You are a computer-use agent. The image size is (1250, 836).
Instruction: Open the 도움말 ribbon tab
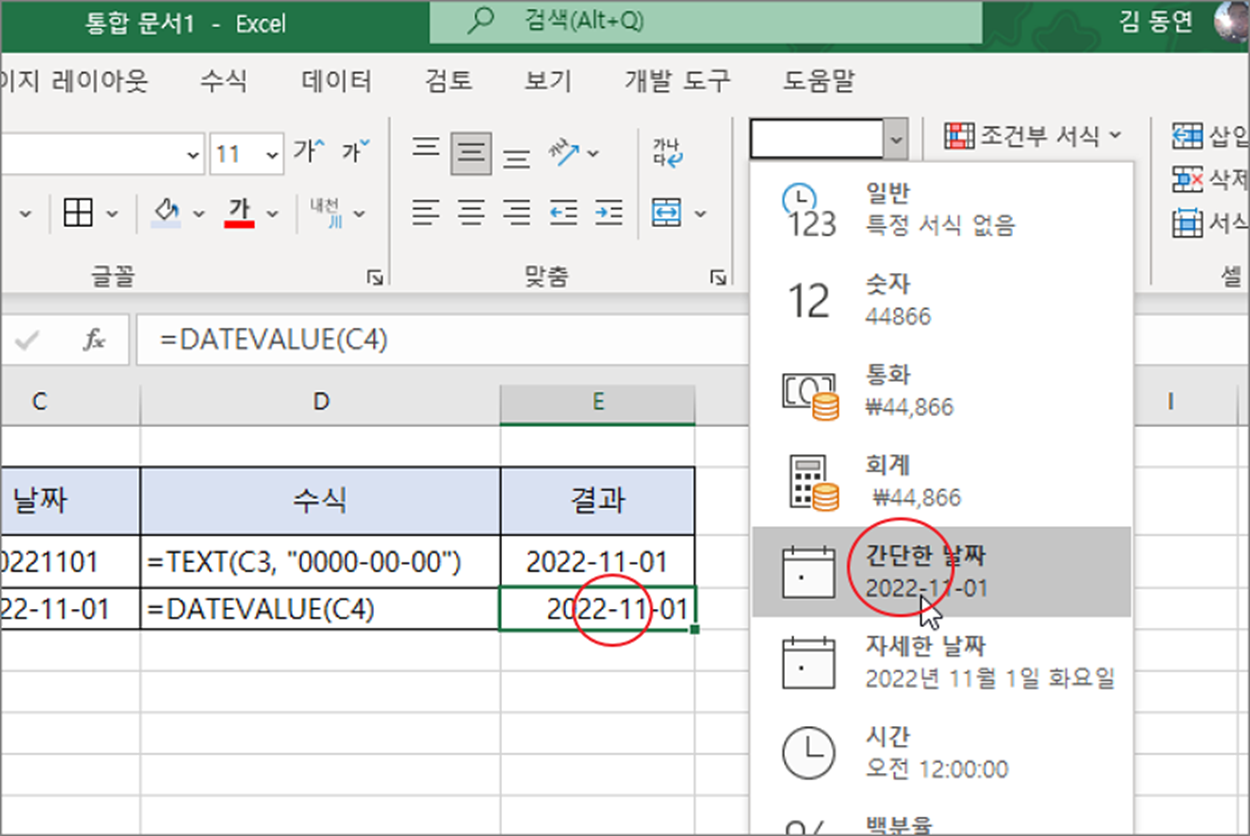[819, 81]
